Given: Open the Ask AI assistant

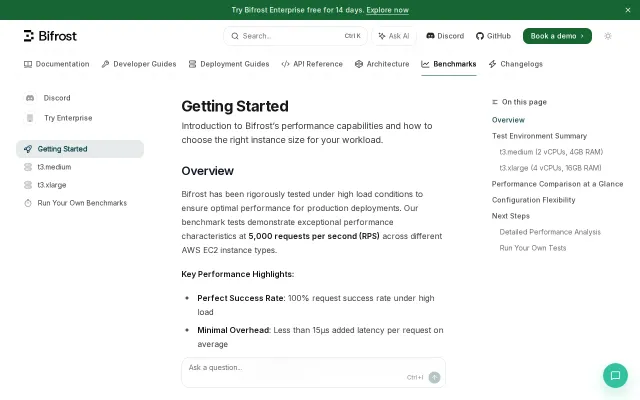Looking at the screenshot, I should 394,36.
